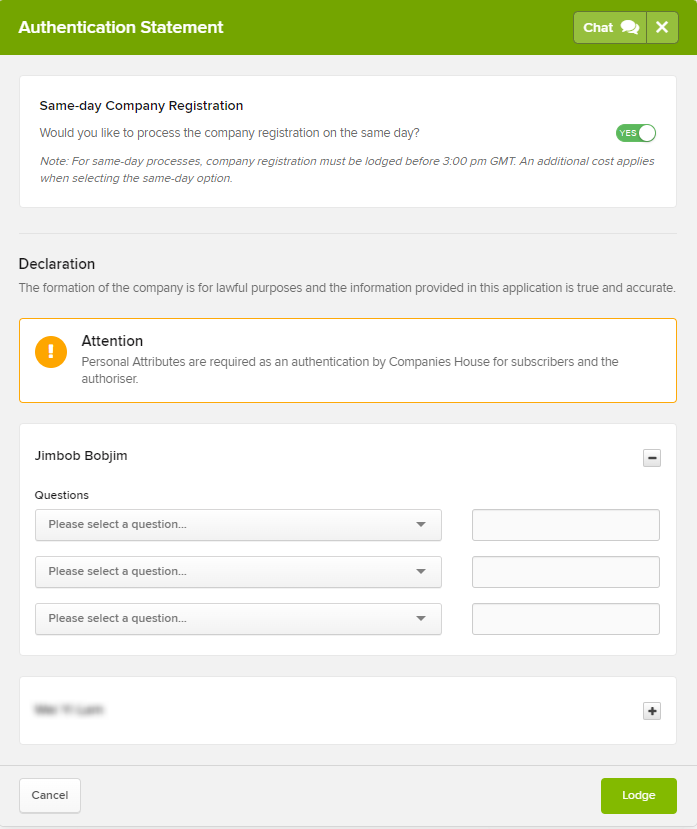
Task: Click the first dropdown's arrow icon
Action: pos(421,524)
